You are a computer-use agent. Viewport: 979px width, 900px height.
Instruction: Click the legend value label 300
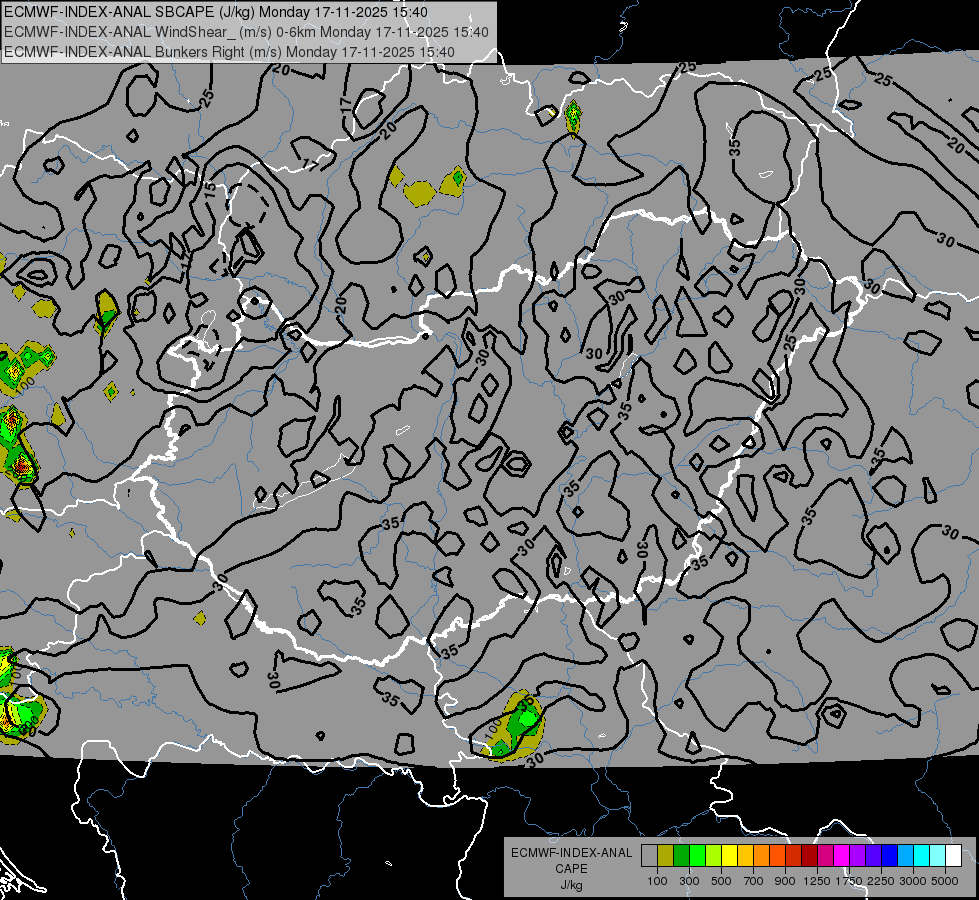click(x=689, y=882)
